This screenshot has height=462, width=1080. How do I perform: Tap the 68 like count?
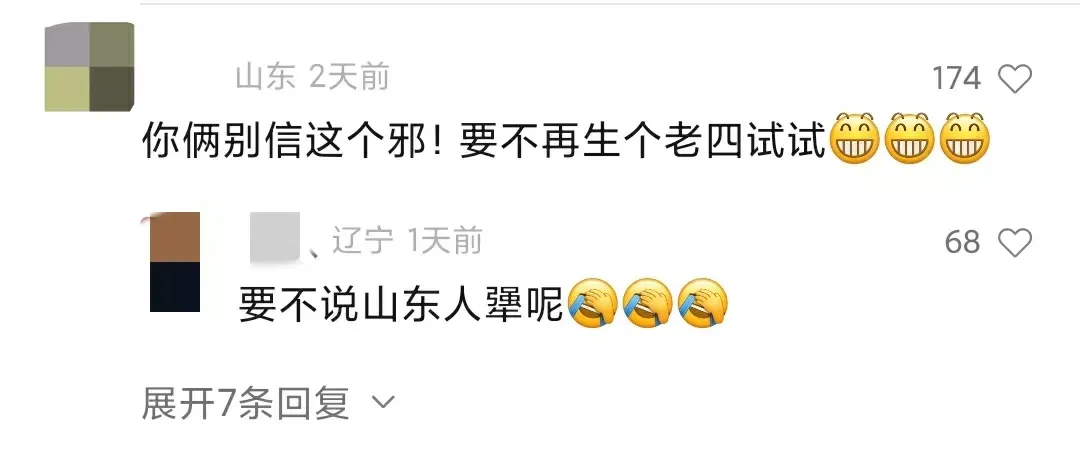point(962,242)
